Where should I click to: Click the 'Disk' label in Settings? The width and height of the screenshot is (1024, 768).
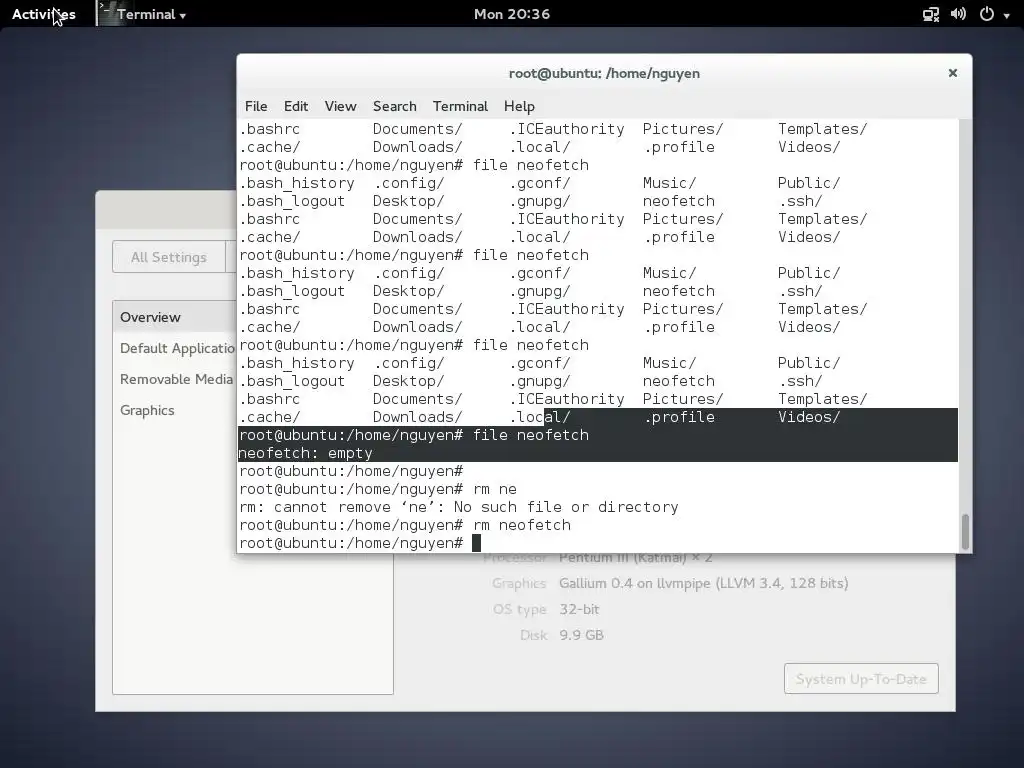point(533,635)
